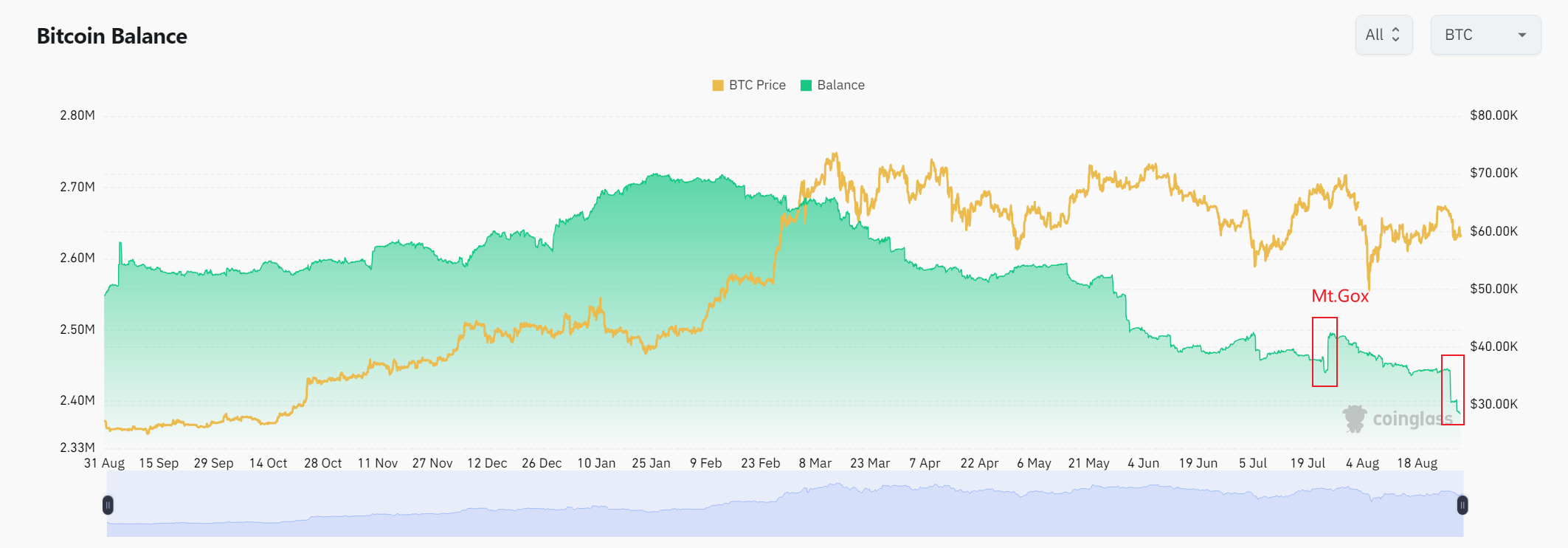Open the All time-range selector

[1384, 35]
